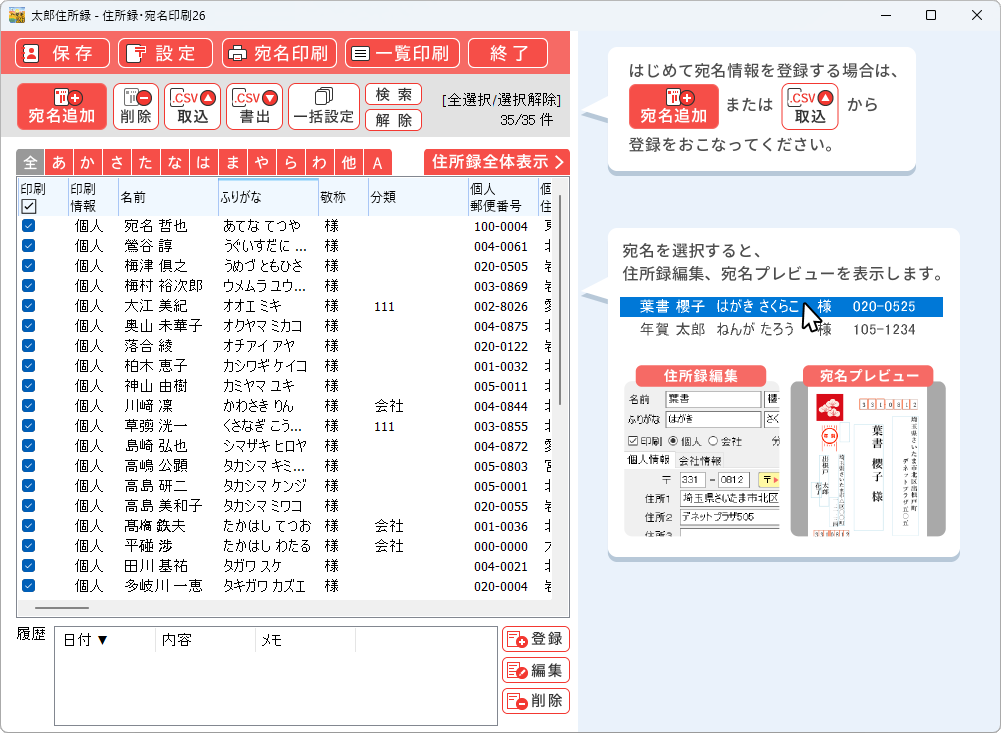The height and width of the screenshot is (733, 1001).
Task: Register a history entry with 登録
Action: tap(535, 639)
